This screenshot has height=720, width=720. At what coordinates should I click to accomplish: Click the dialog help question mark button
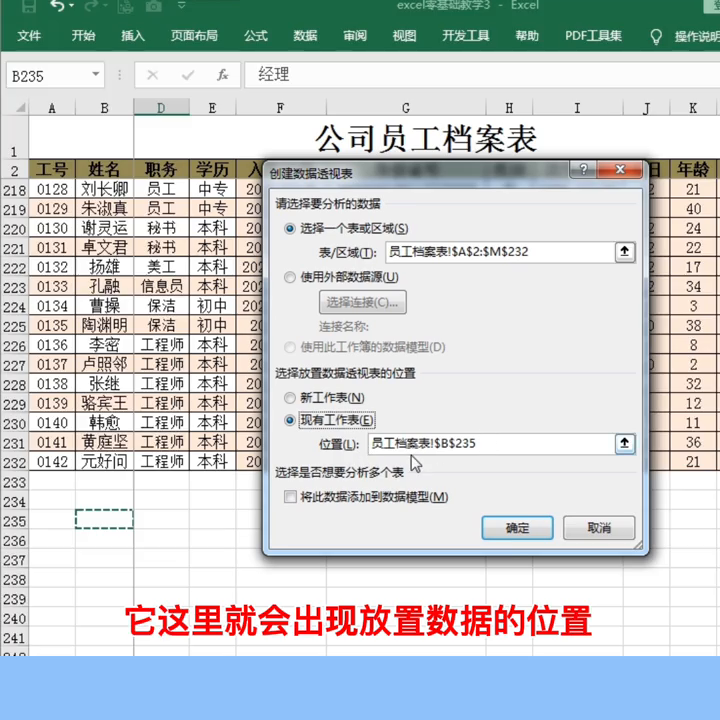pyautogui.click(x=583, y=169)
